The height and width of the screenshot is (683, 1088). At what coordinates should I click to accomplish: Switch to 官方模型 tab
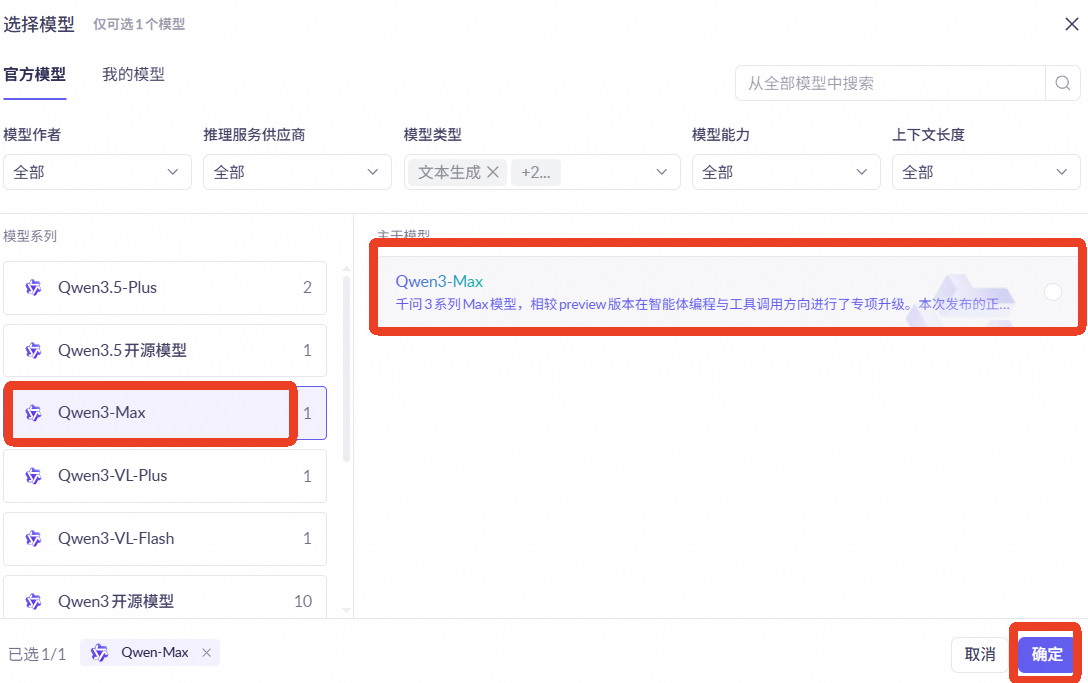tap(35, 74)
